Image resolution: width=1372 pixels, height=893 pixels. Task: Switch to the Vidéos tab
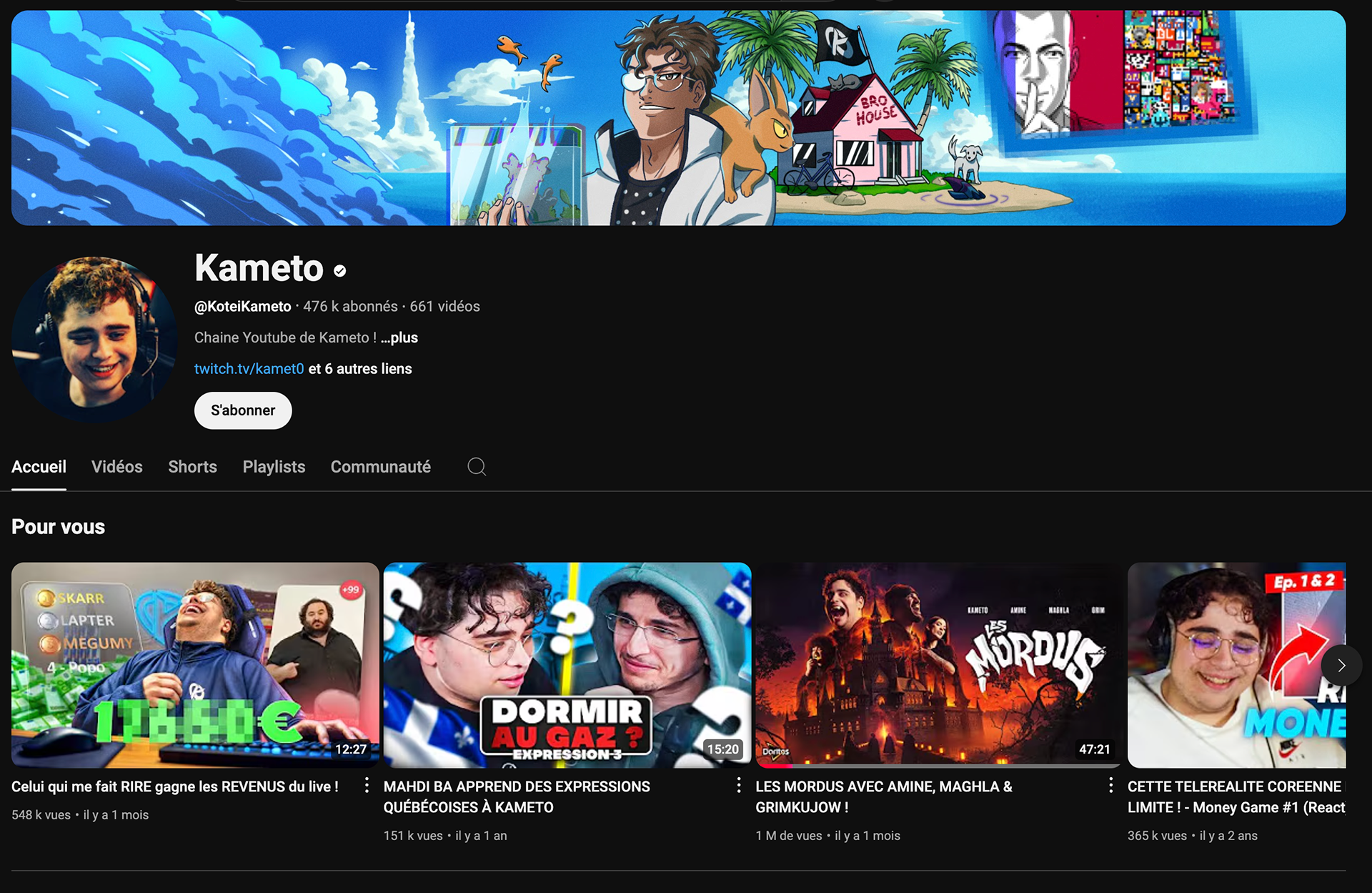[x=117, y=467]
